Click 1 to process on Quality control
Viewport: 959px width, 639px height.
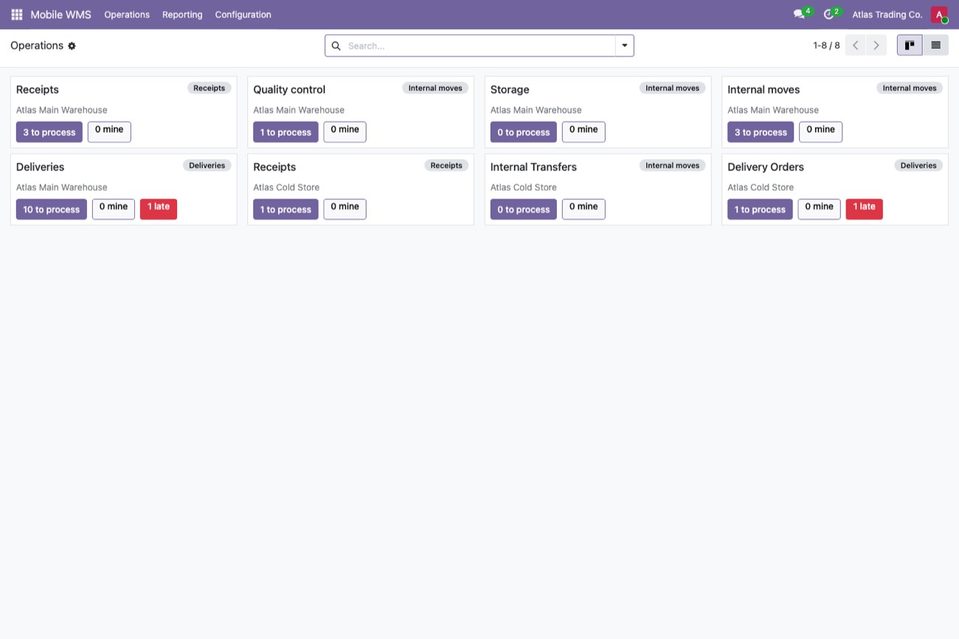pyautogui.click(x=286, y=132)
